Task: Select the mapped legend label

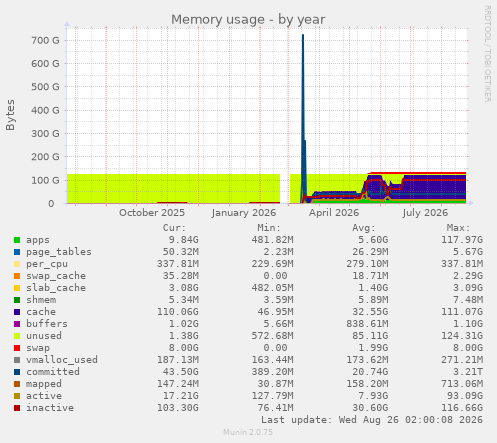Action: click(44, 384)
